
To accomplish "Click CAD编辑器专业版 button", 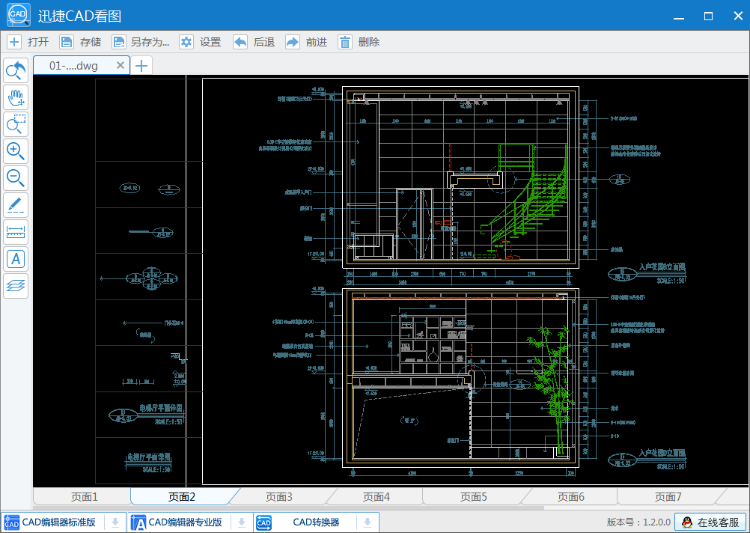I will click(180, 522).
